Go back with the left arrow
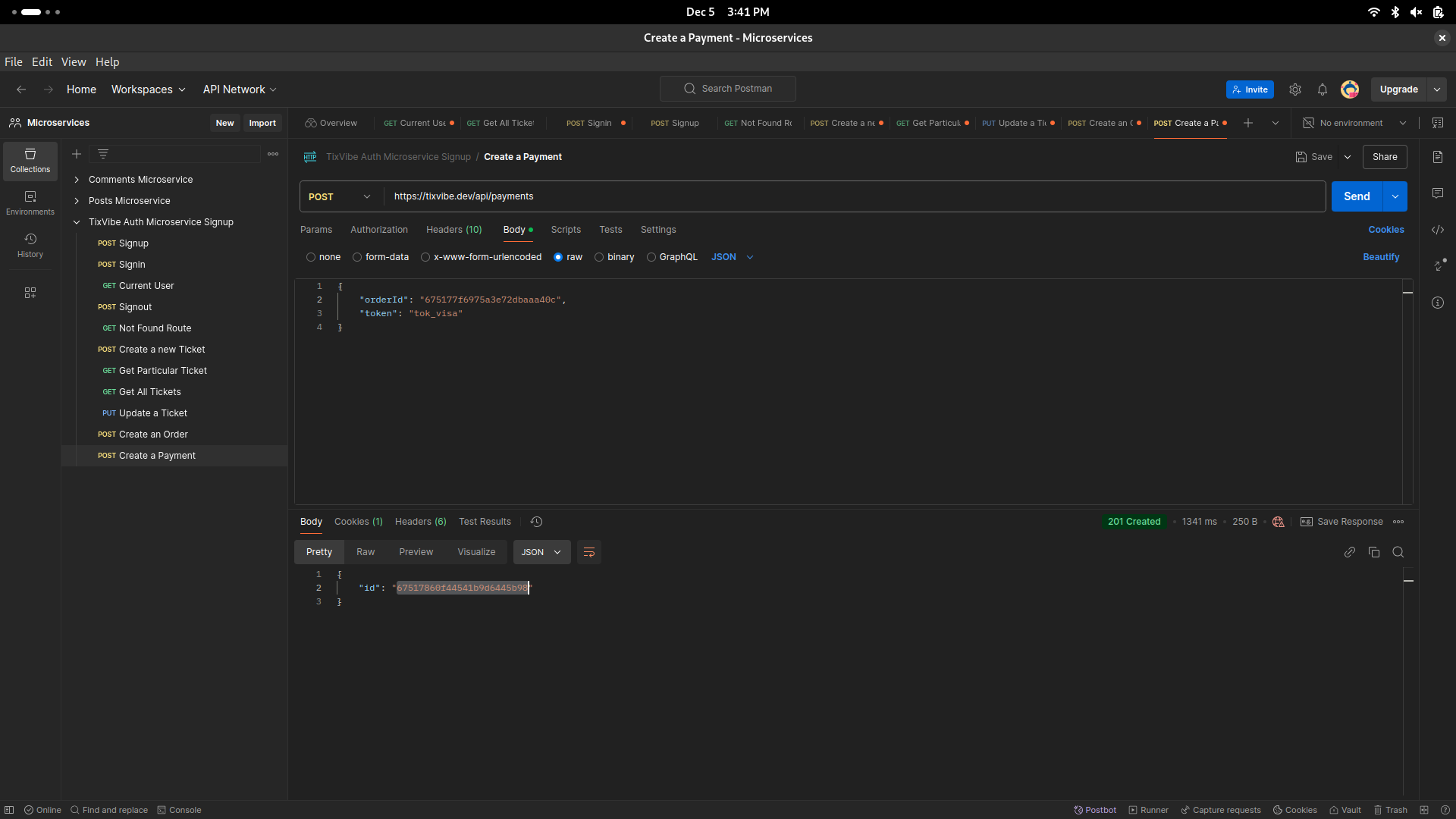1456x819 pixels. pos(21,89)
